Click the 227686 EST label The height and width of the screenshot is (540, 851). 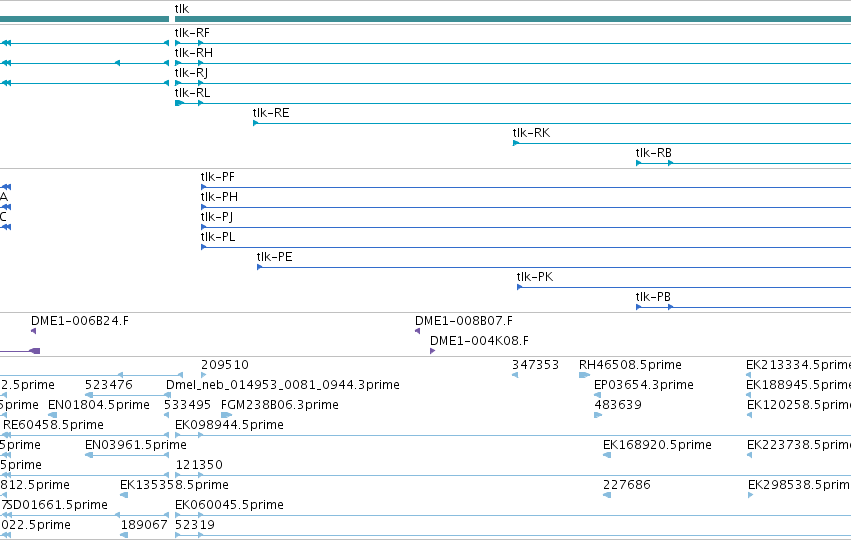pyautogui.click(x=627, y=485)
